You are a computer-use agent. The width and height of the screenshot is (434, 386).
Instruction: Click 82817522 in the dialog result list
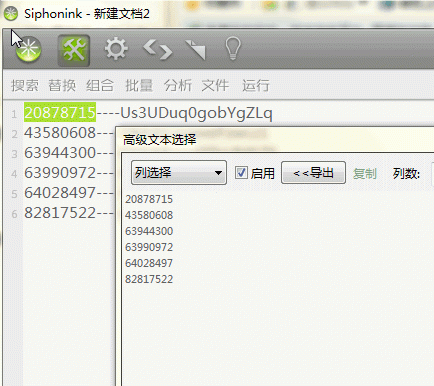tap(149, 279)
